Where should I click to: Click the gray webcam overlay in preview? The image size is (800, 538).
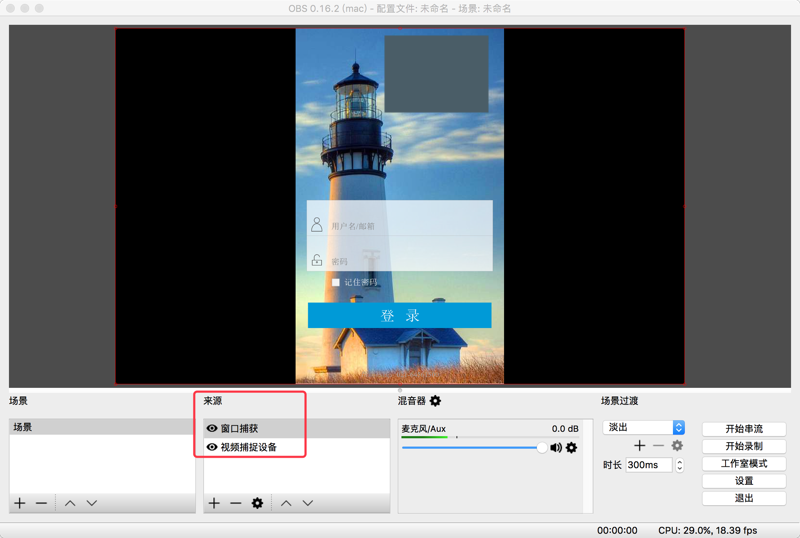(x=436, y=74)
